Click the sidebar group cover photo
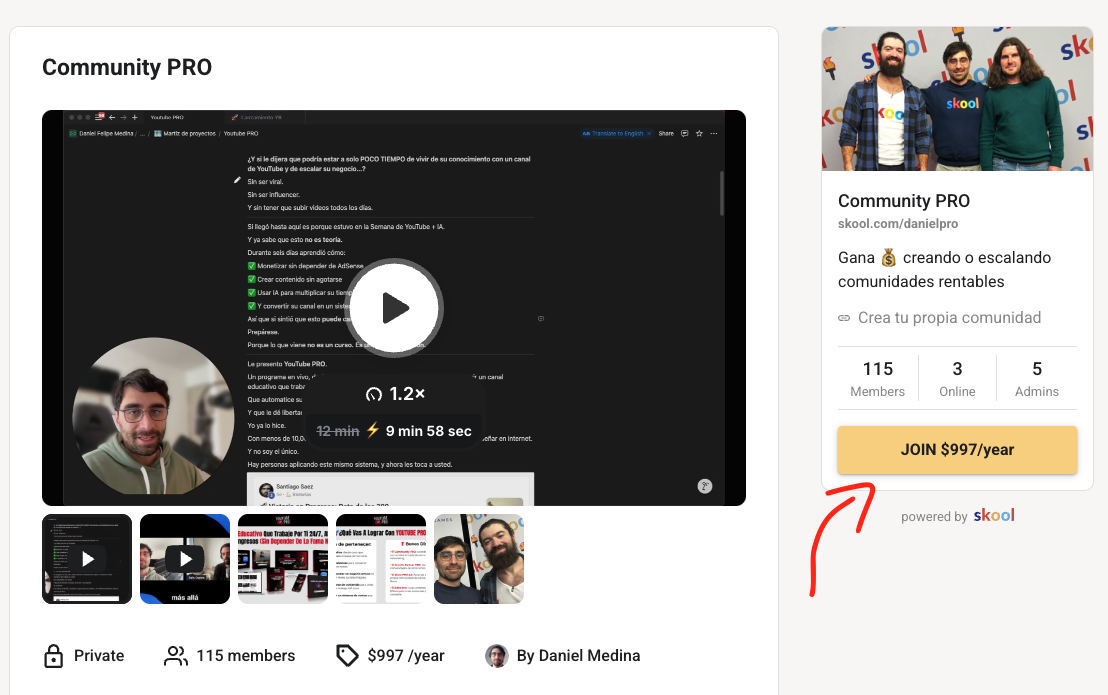Screen dimensions: 1108x695 957,99
